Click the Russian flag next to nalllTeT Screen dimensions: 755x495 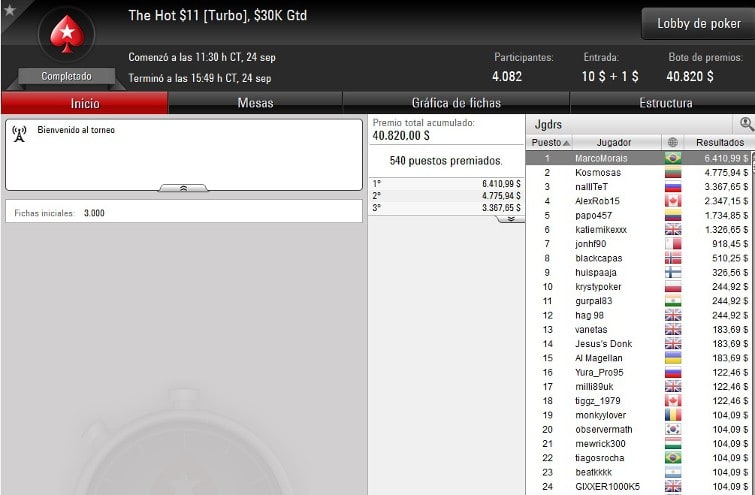(x=673, y=186)
